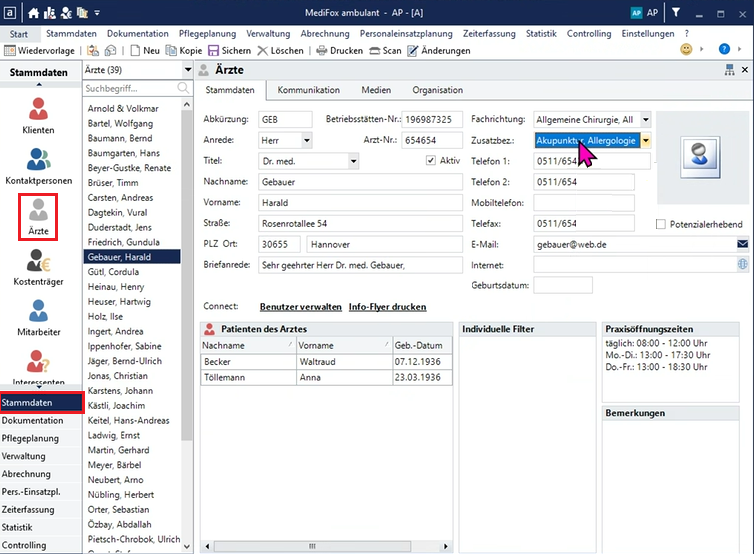Expand the Fachrichtung dropdown
This screenshot has height=554, width=754.
pyautogui.click(x=645, y=120)
